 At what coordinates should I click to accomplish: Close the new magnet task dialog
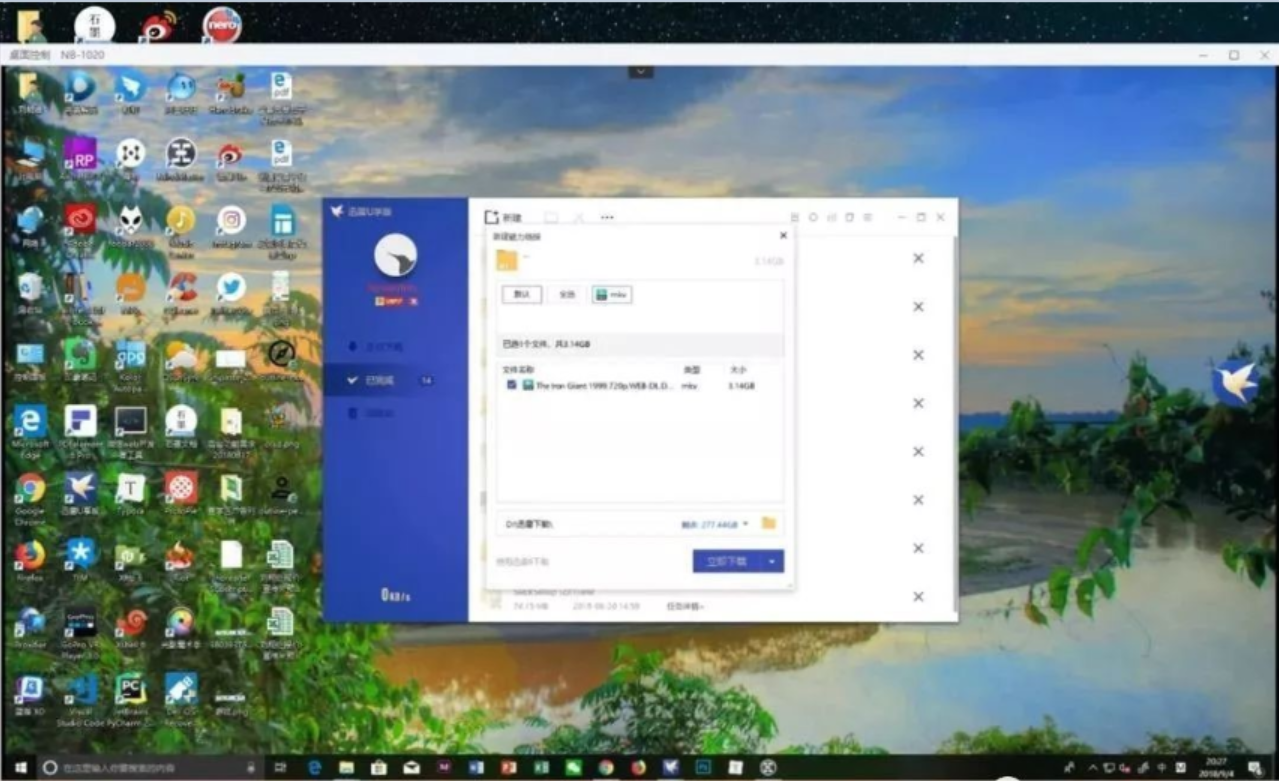783,236
